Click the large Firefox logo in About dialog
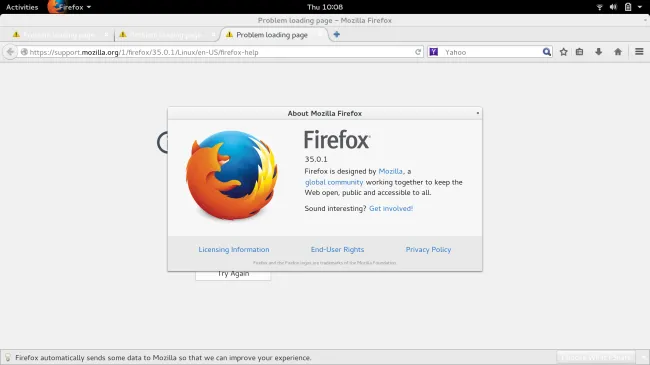This screenshot has width=650, height=365. coord(231,175)
